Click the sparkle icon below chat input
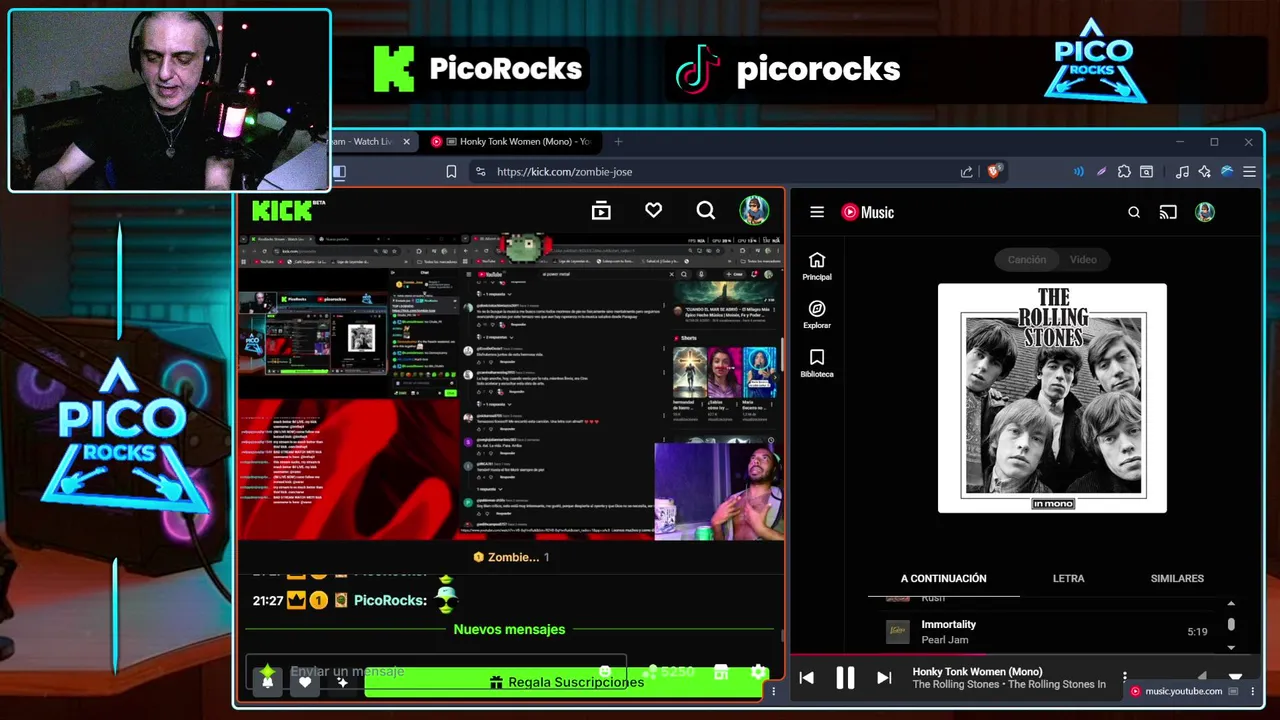 click(342, 682)
